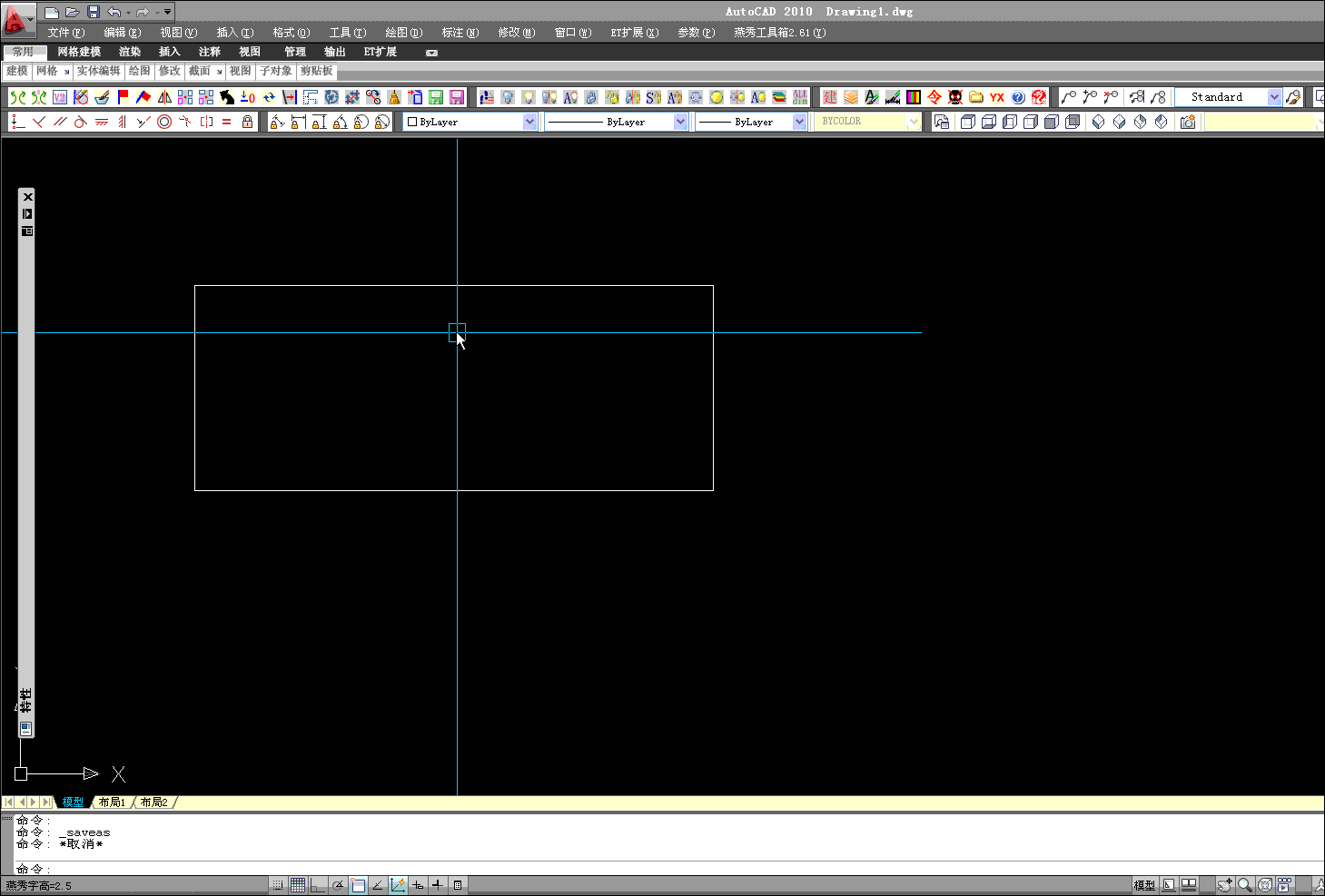Image resolution: width=1325 pixels, height=896 pixels.
Task: Click the color bars palette icon
Action: click(x=914, y=97)
